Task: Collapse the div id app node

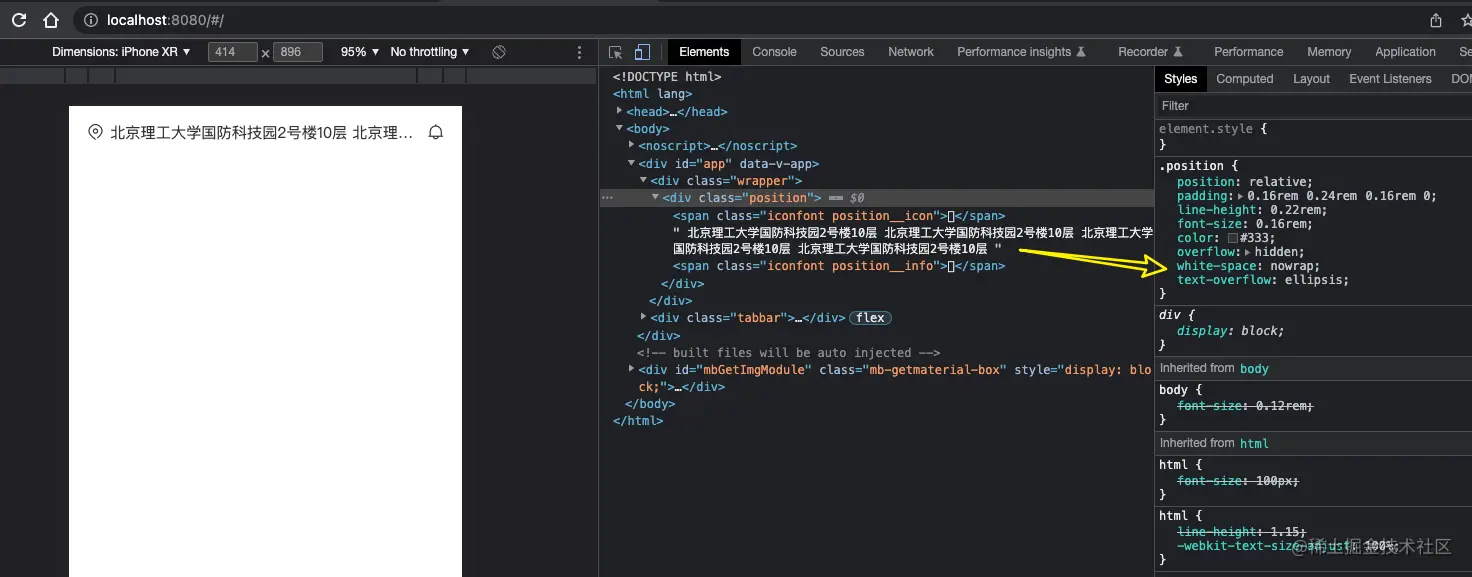Action: click(632, 162)
